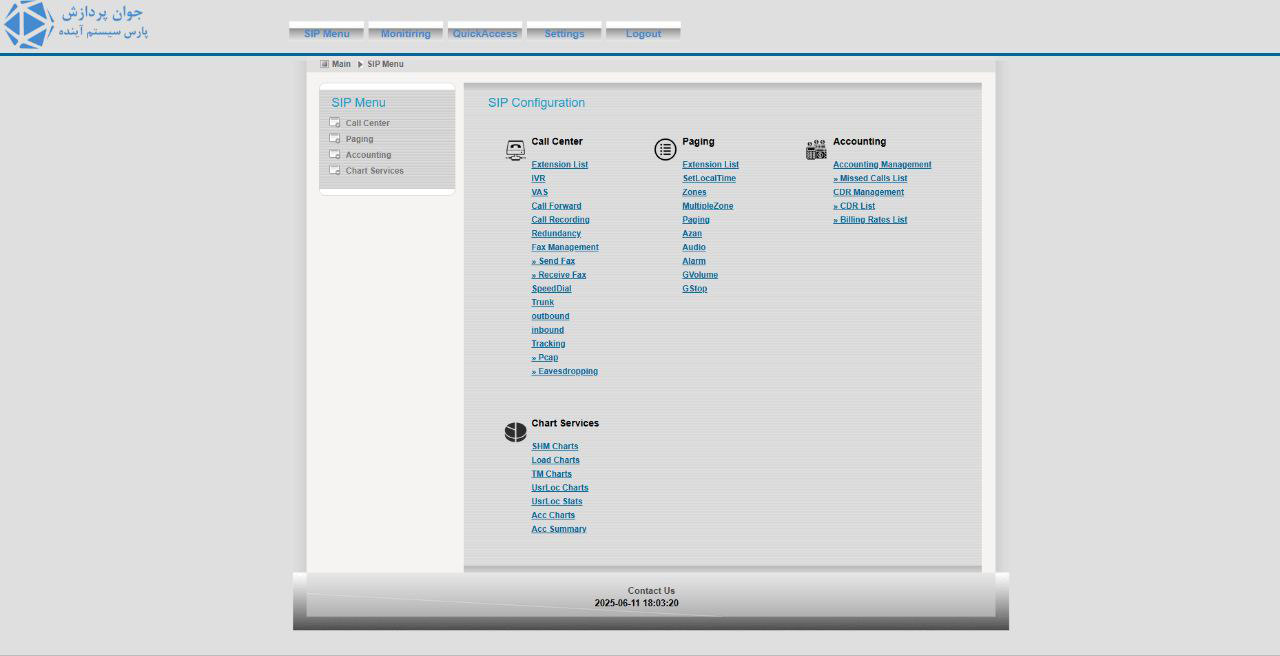
Task: Open the Eavesdropping link under Tracking
Action: [567, 371]
